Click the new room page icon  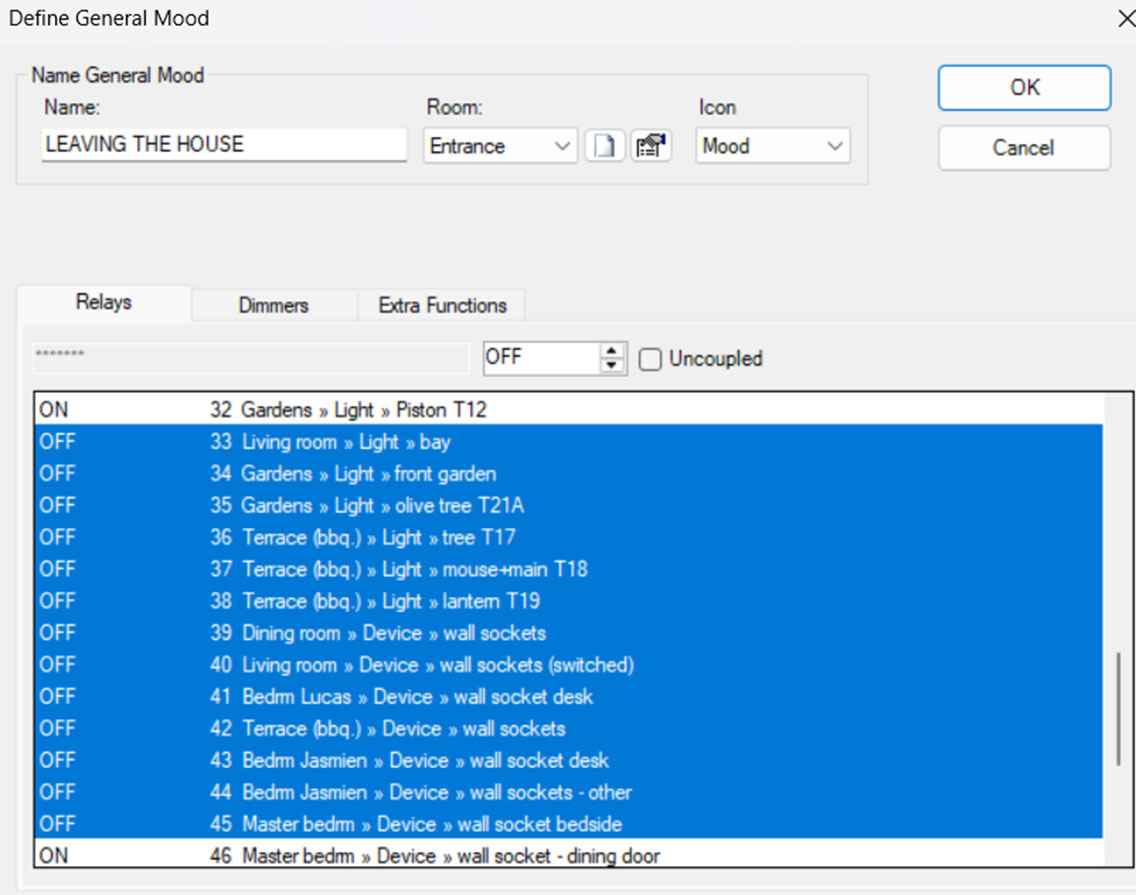point(604,146)
